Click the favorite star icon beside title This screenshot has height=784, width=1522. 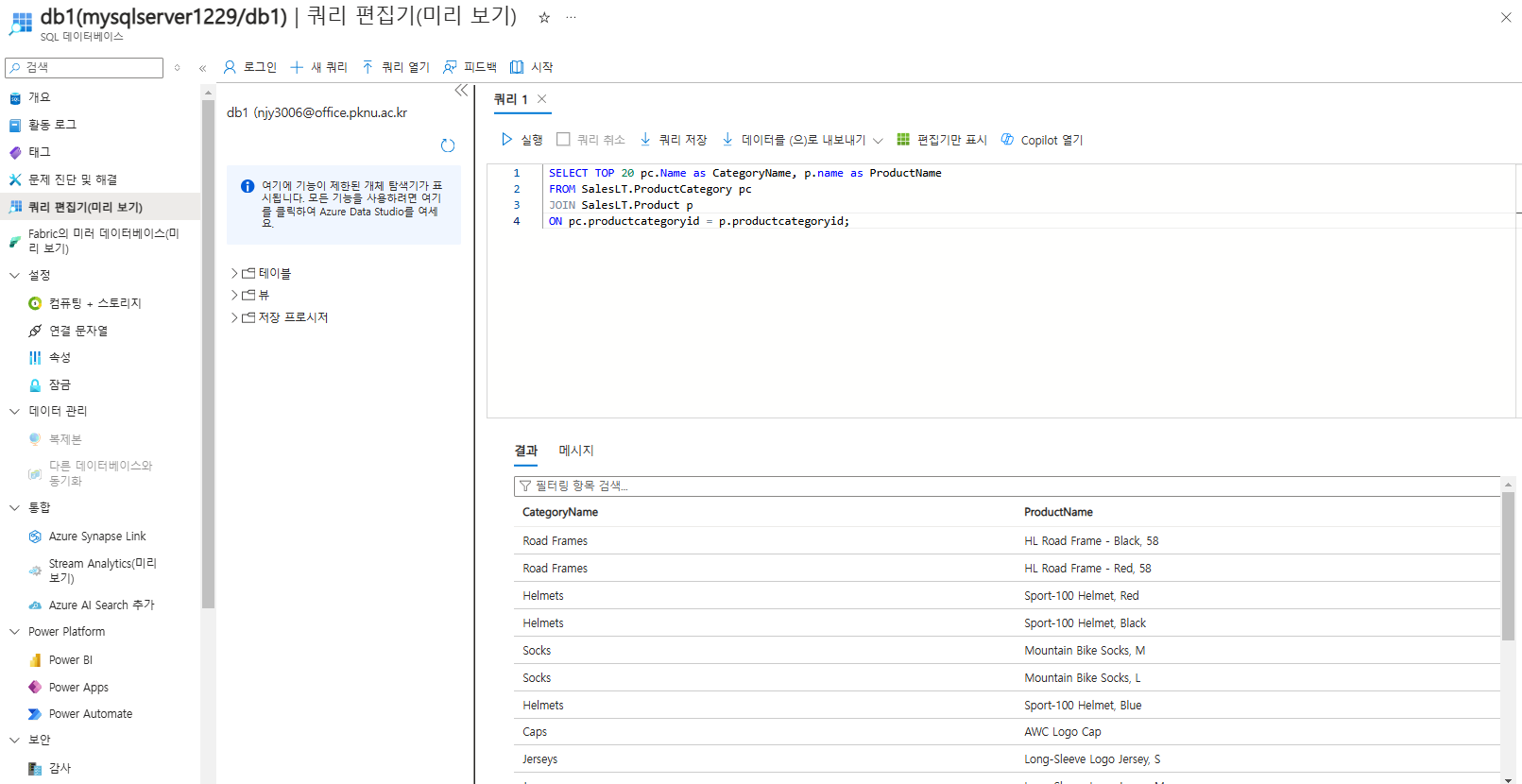click(x=544, y=17)
